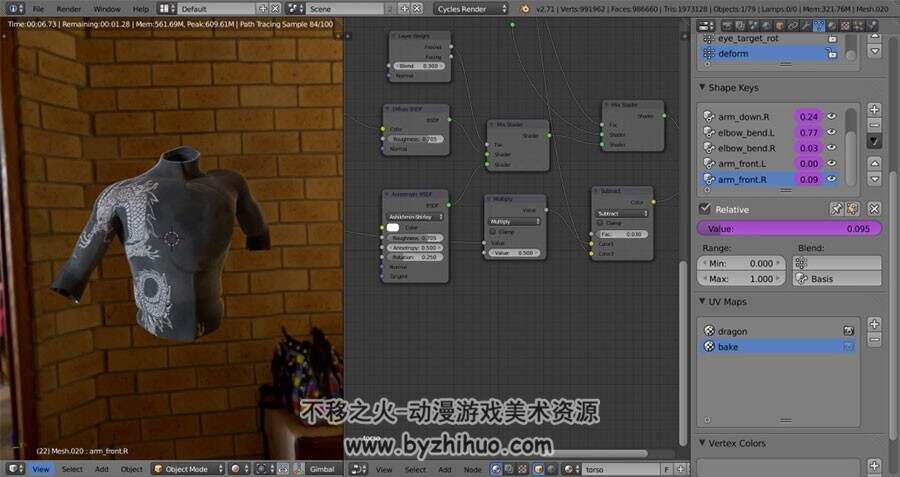The image size is (900, 477).
Task: Mute the arm_front.R shape key eye
Action: click(832, 179)
